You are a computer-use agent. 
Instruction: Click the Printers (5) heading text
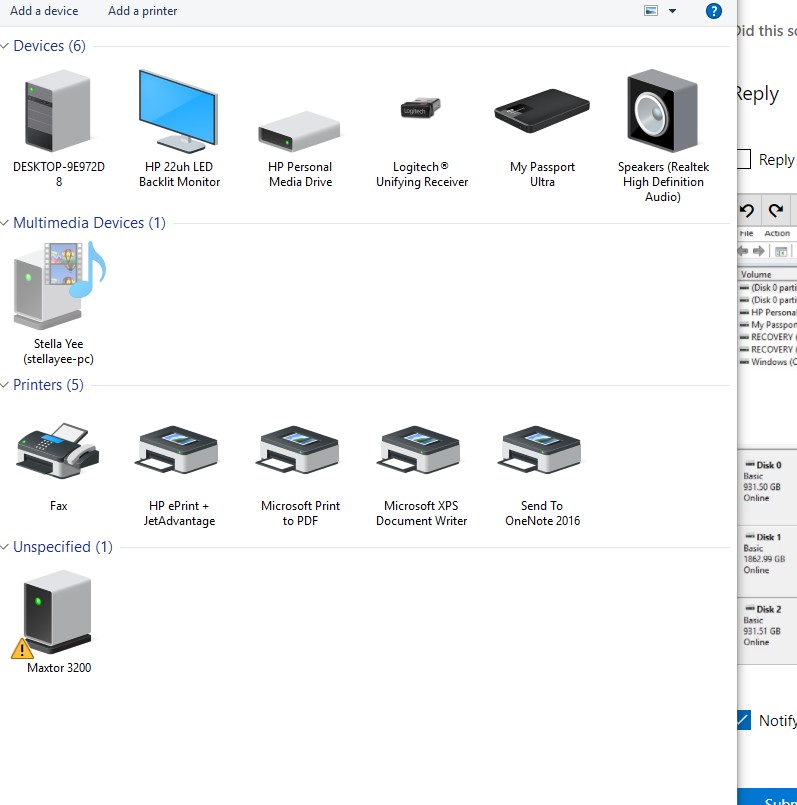point(48,385)
